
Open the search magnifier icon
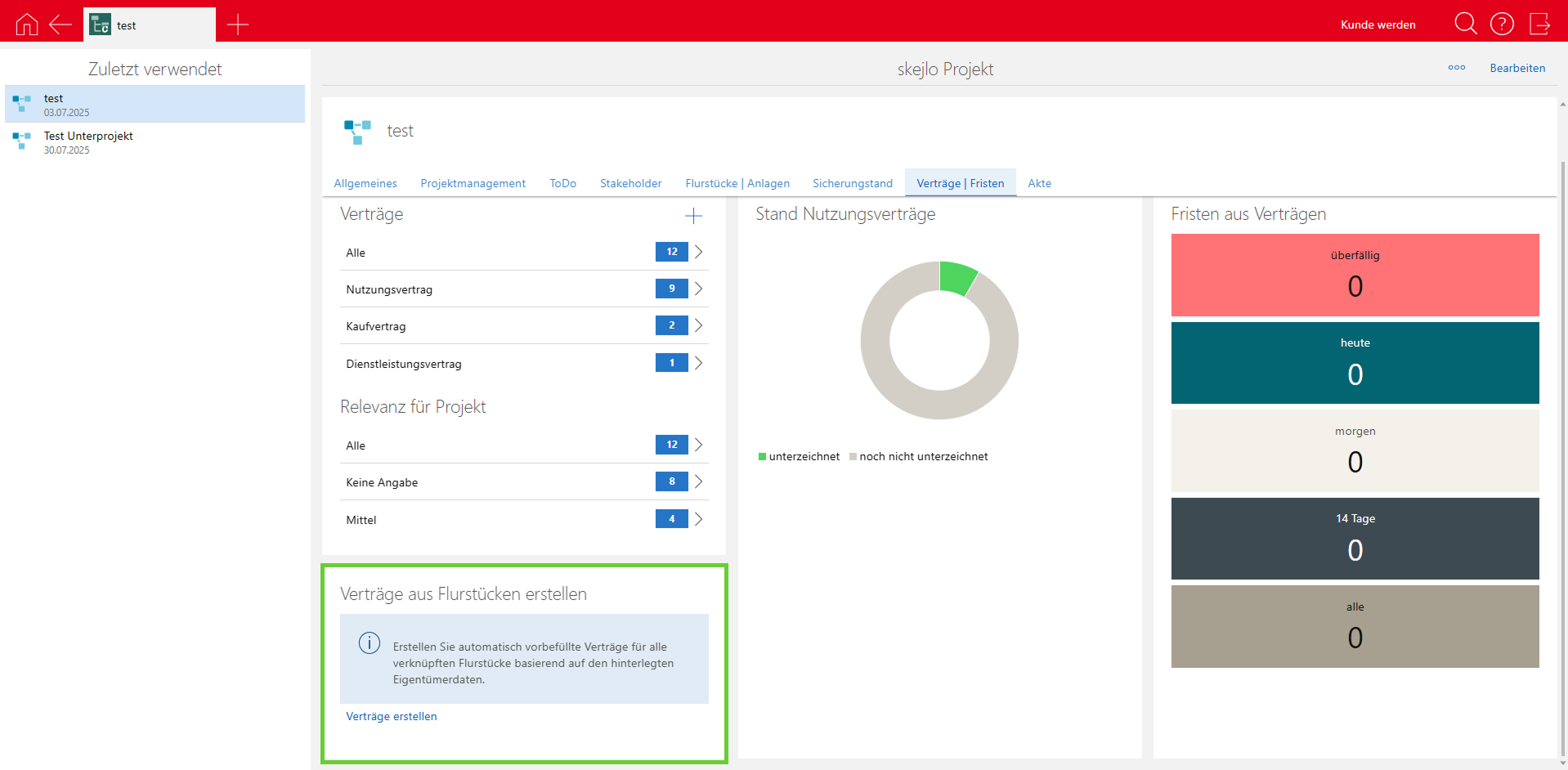click(x=1465, y=24)
